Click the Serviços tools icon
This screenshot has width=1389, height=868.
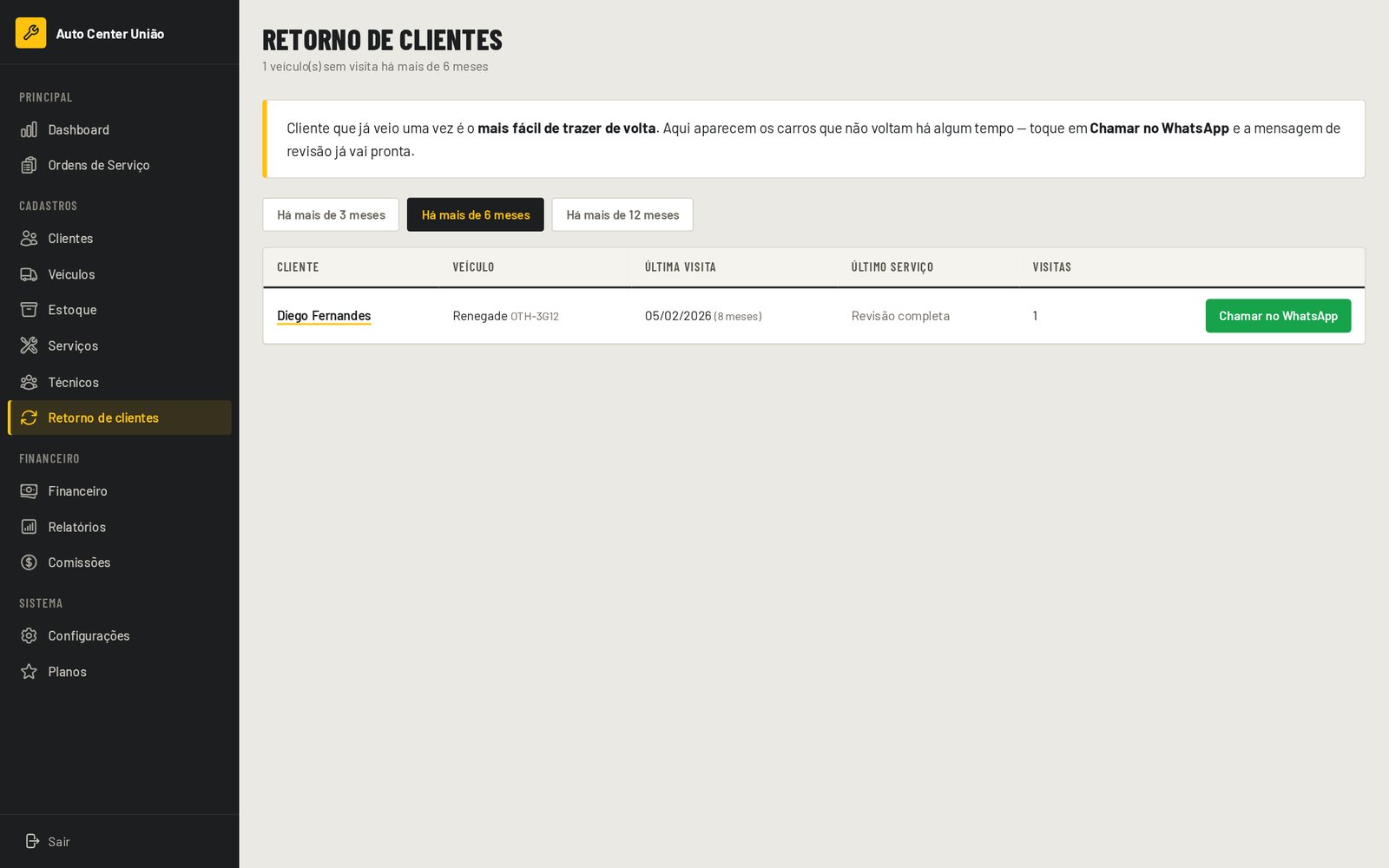[29, 345]
